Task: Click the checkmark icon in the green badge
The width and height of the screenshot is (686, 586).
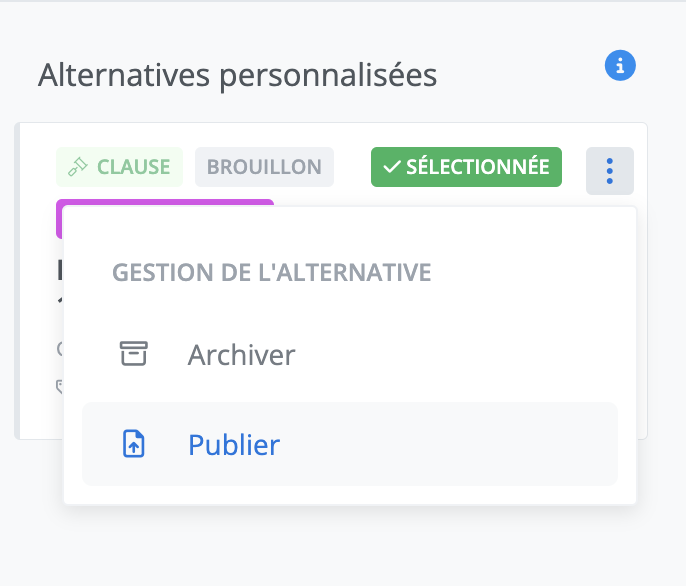Action: [392, 167]
